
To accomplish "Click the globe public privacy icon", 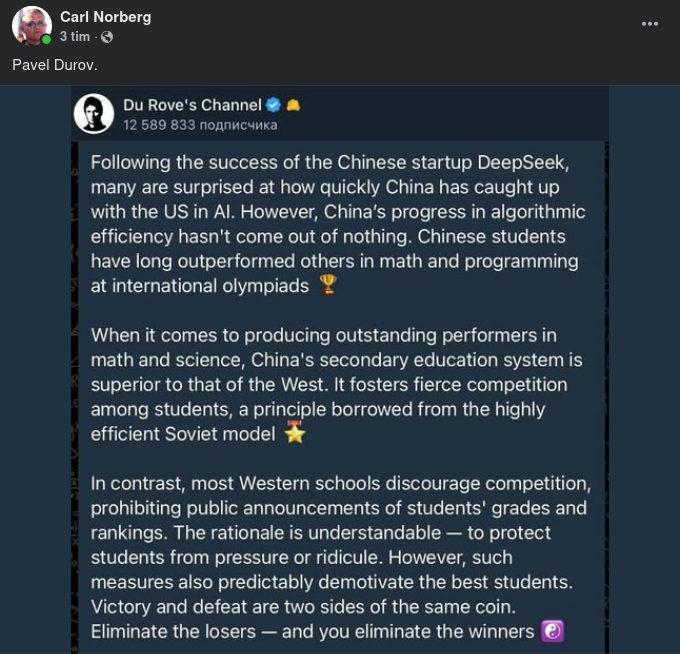I will [107, 37].
